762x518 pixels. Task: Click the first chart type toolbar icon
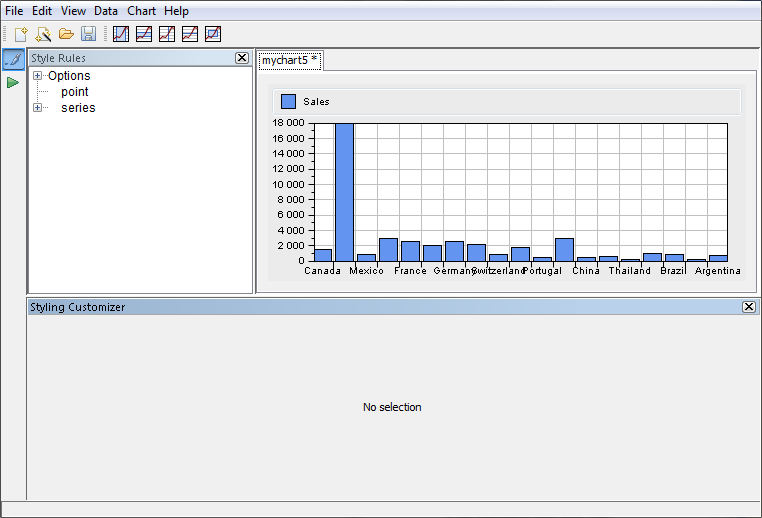click(121, 34)
